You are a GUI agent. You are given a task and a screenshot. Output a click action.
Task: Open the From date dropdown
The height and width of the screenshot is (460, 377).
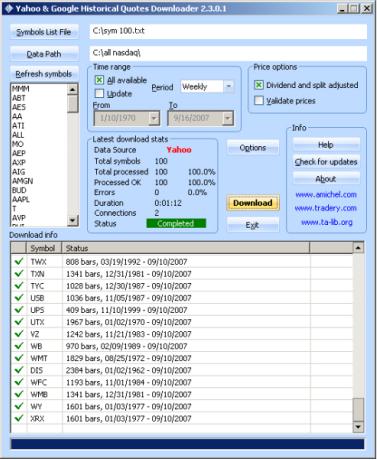pyautogui.click(x=154, y=118)
